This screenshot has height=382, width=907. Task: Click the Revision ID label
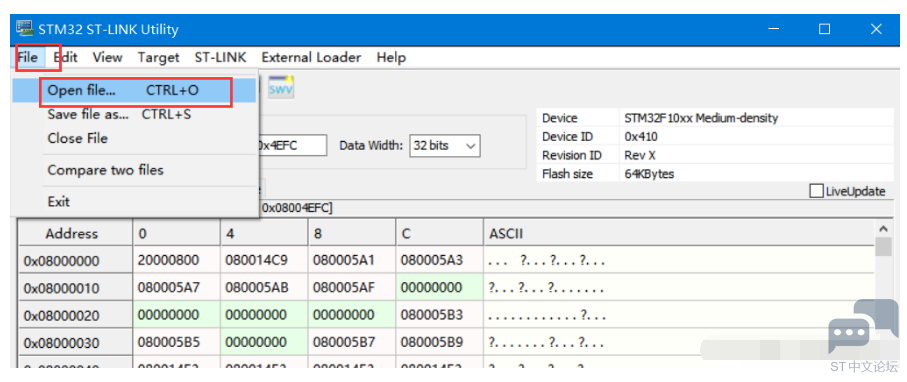pos(572,155)
